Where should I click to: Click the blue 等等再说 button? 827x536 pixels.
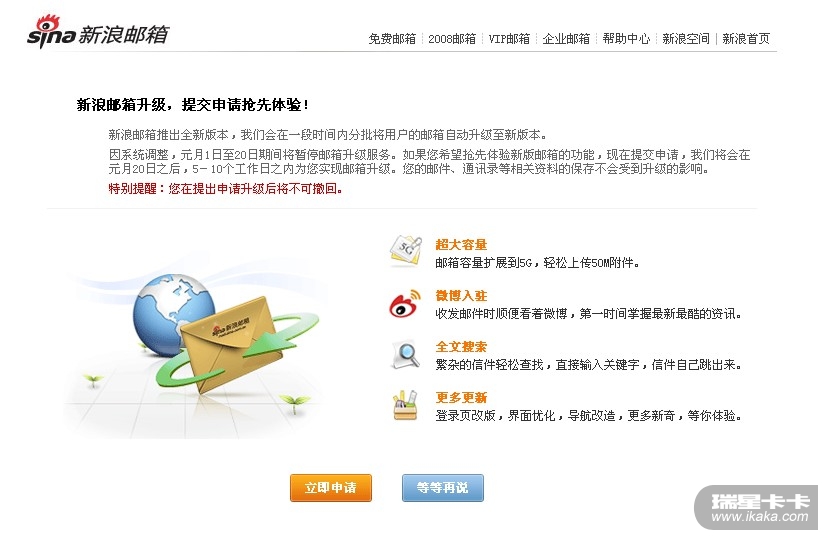(x=443, y=487)
